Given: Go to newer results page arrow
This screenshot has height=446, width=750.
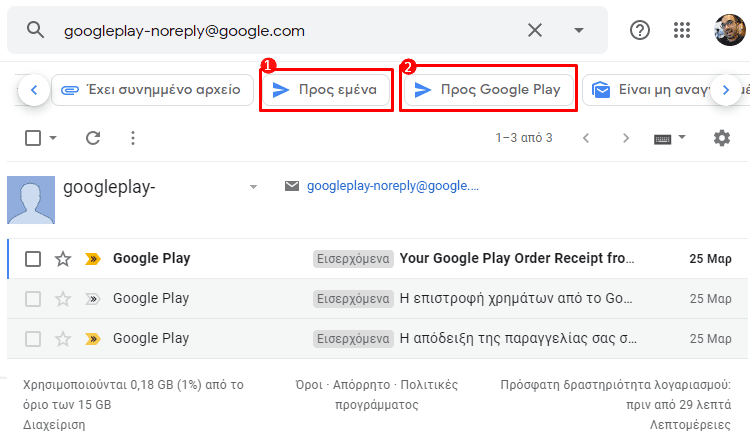Looking at the screenshot, I should coord(586,138).
